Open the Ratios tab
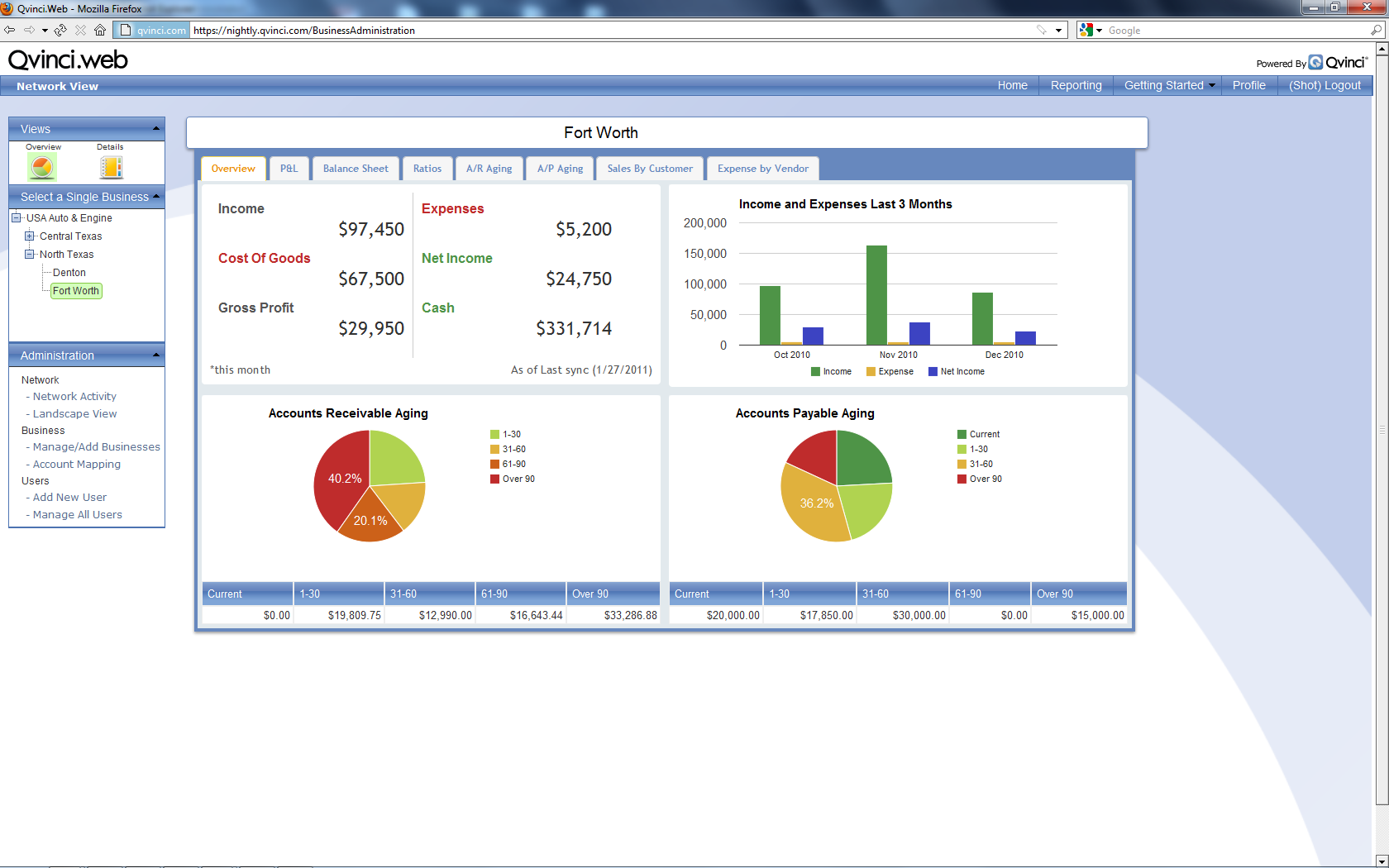The height and width of the screenshot is (868, 1389). coord(427,169)
